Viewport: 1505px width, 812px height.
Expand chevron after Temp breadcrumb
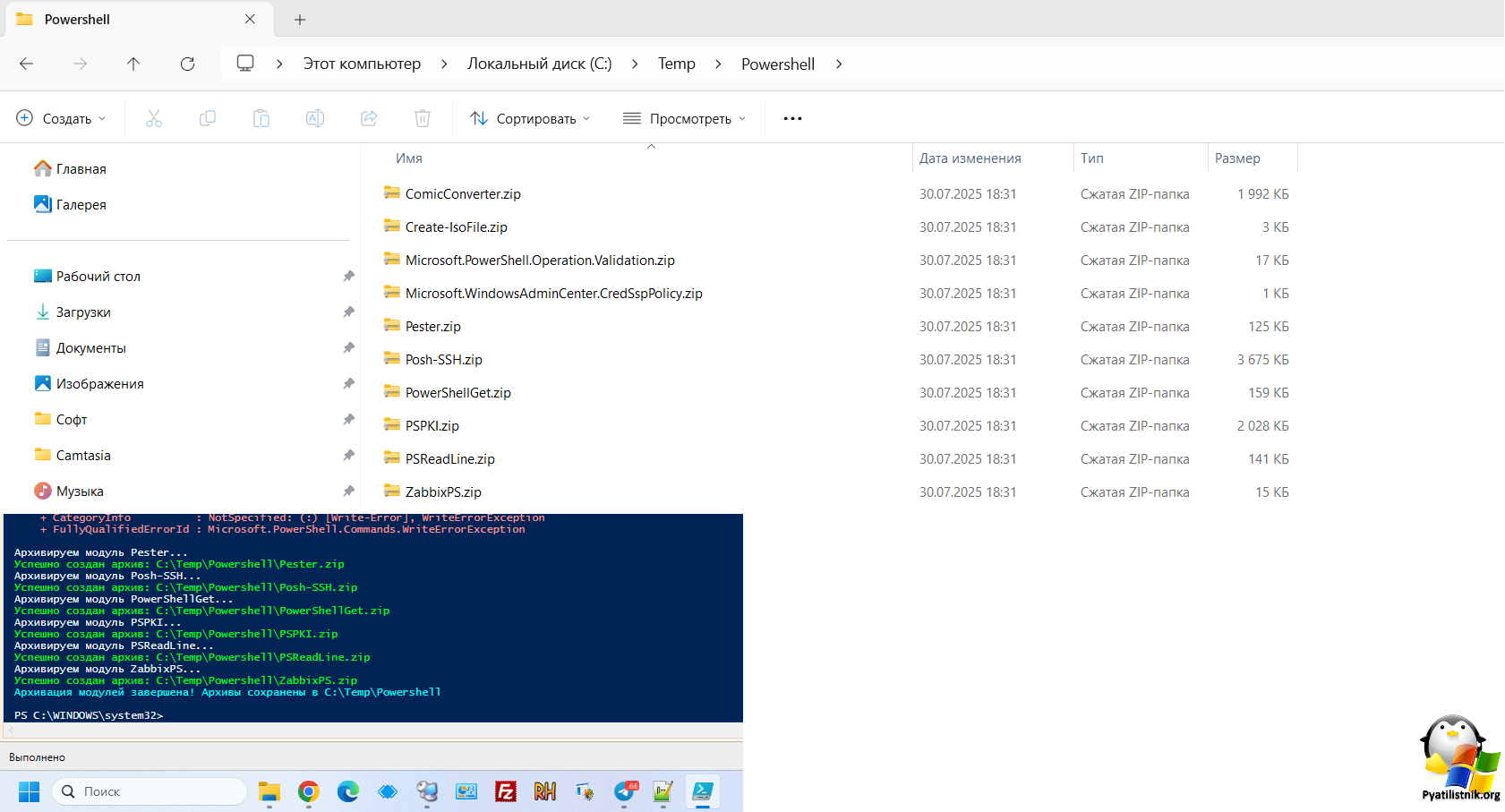(718, 64)
